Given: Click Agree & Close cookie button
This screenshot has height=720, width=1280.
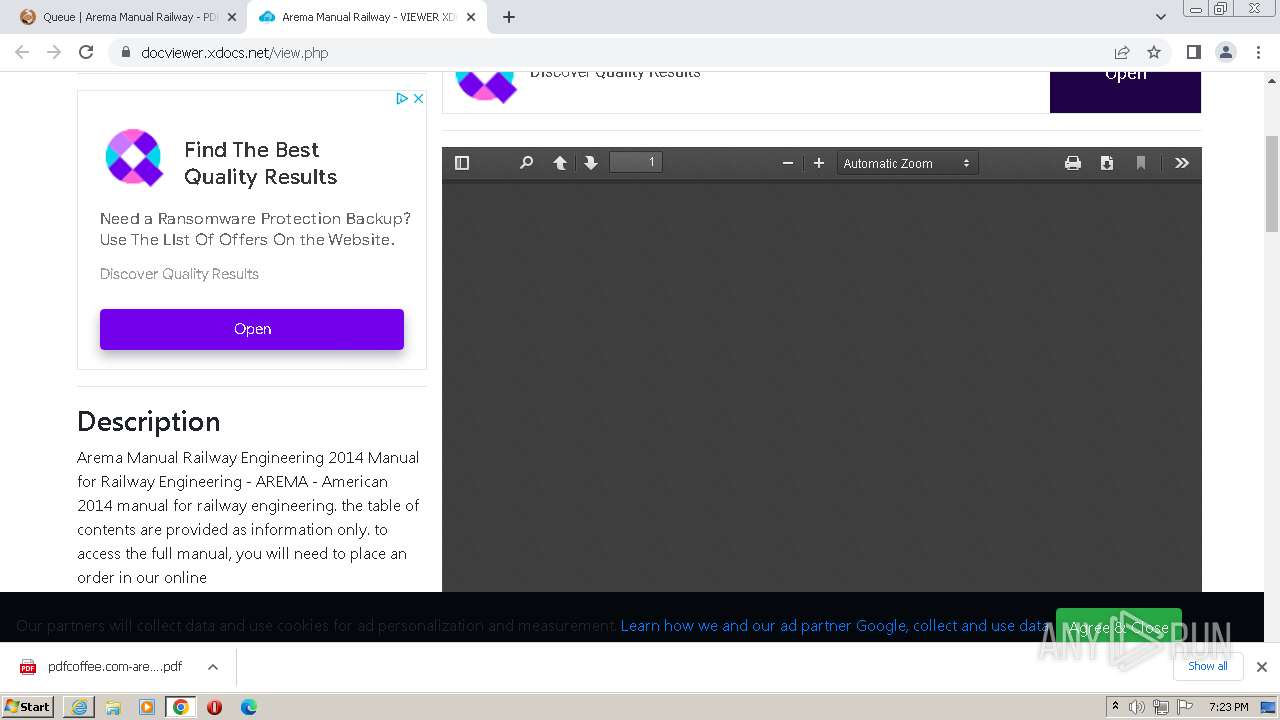Looking at the screenshot, I should [1119, 628].
